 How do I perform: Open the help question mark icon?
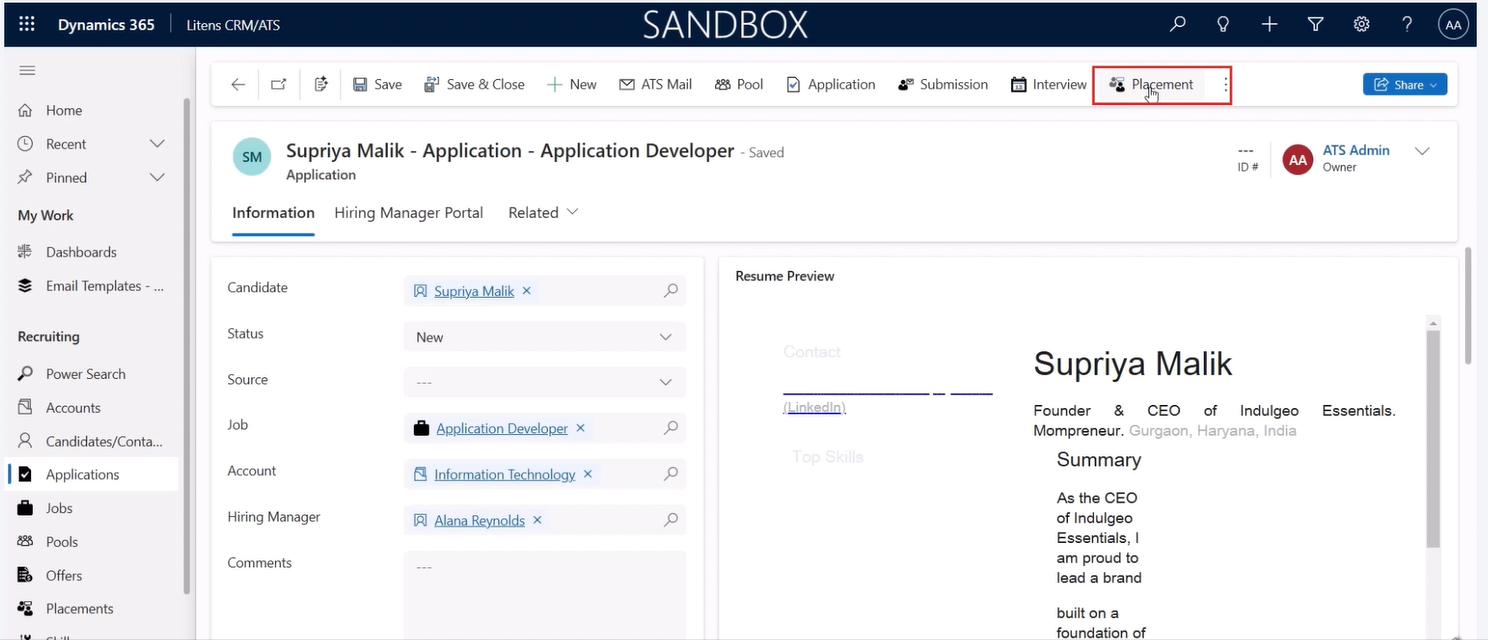[1407, 25]
